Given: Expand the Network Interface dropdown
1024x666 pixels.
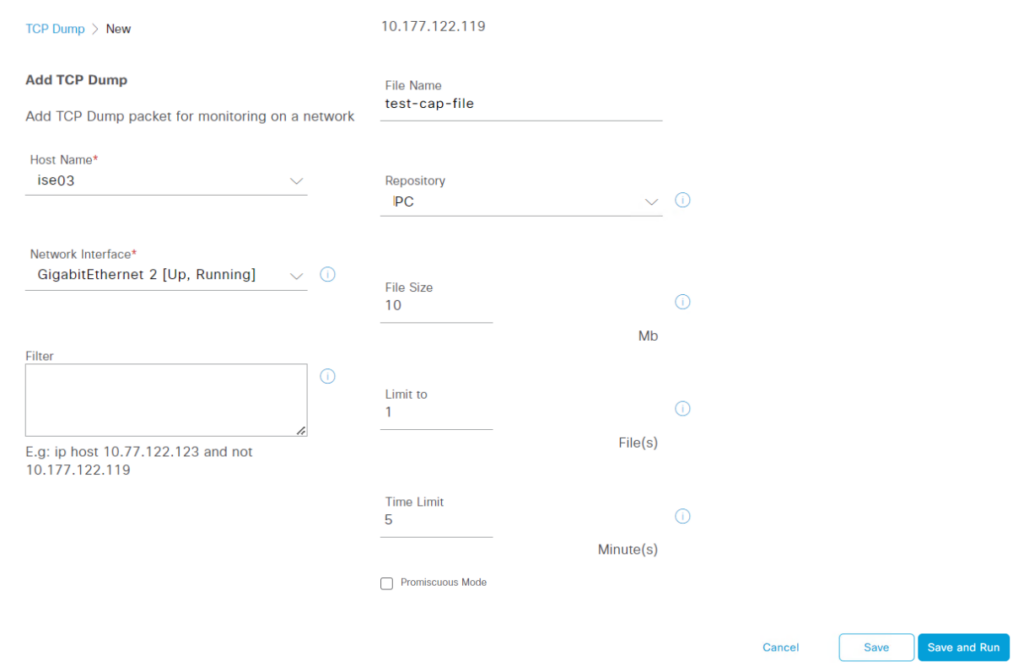Looking at the screenshot, I should coord(296,275).
